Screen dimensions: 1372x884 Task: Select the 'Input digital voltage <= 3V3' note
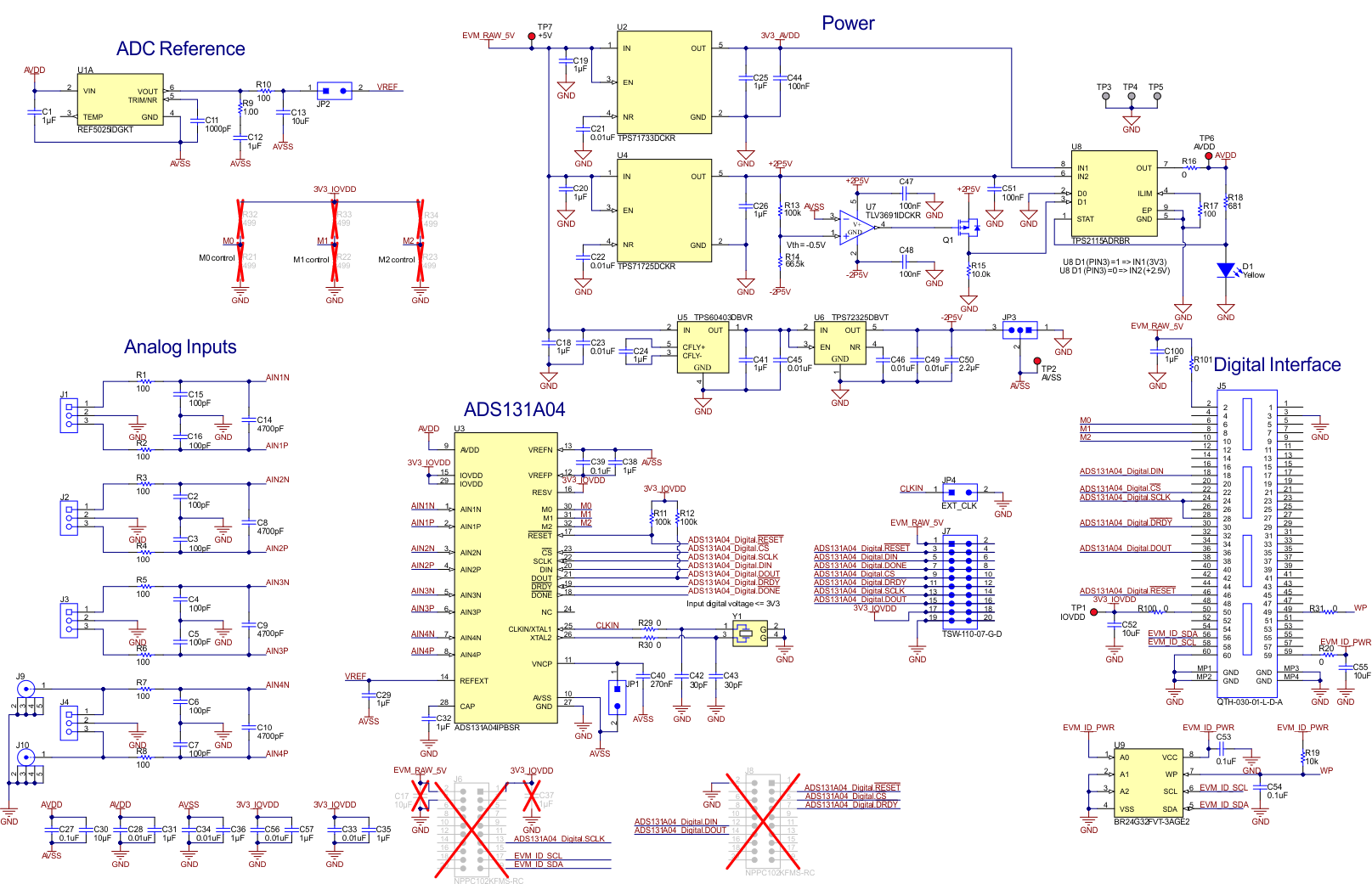pos(732,604)
